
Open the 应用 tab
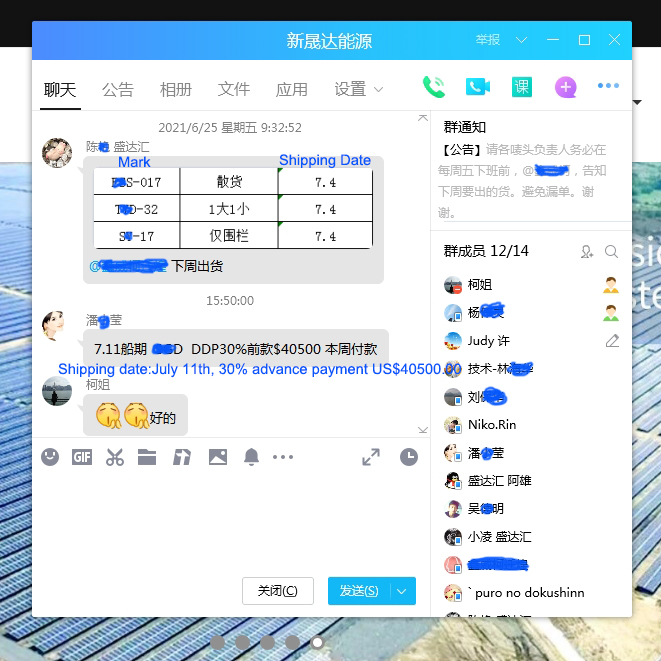coord(292,90)
